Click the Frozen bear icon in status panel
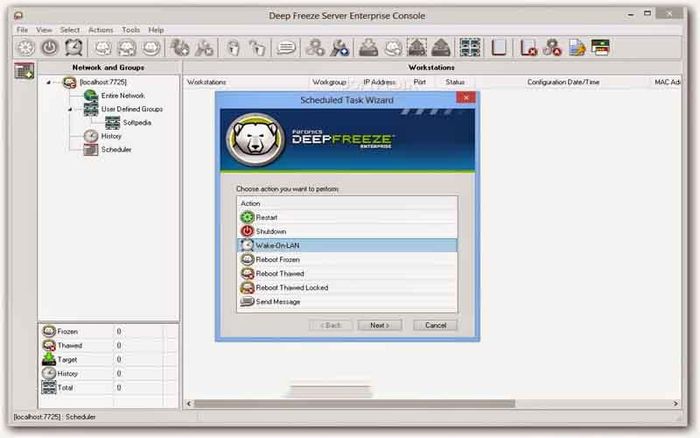 click(49, 331)
